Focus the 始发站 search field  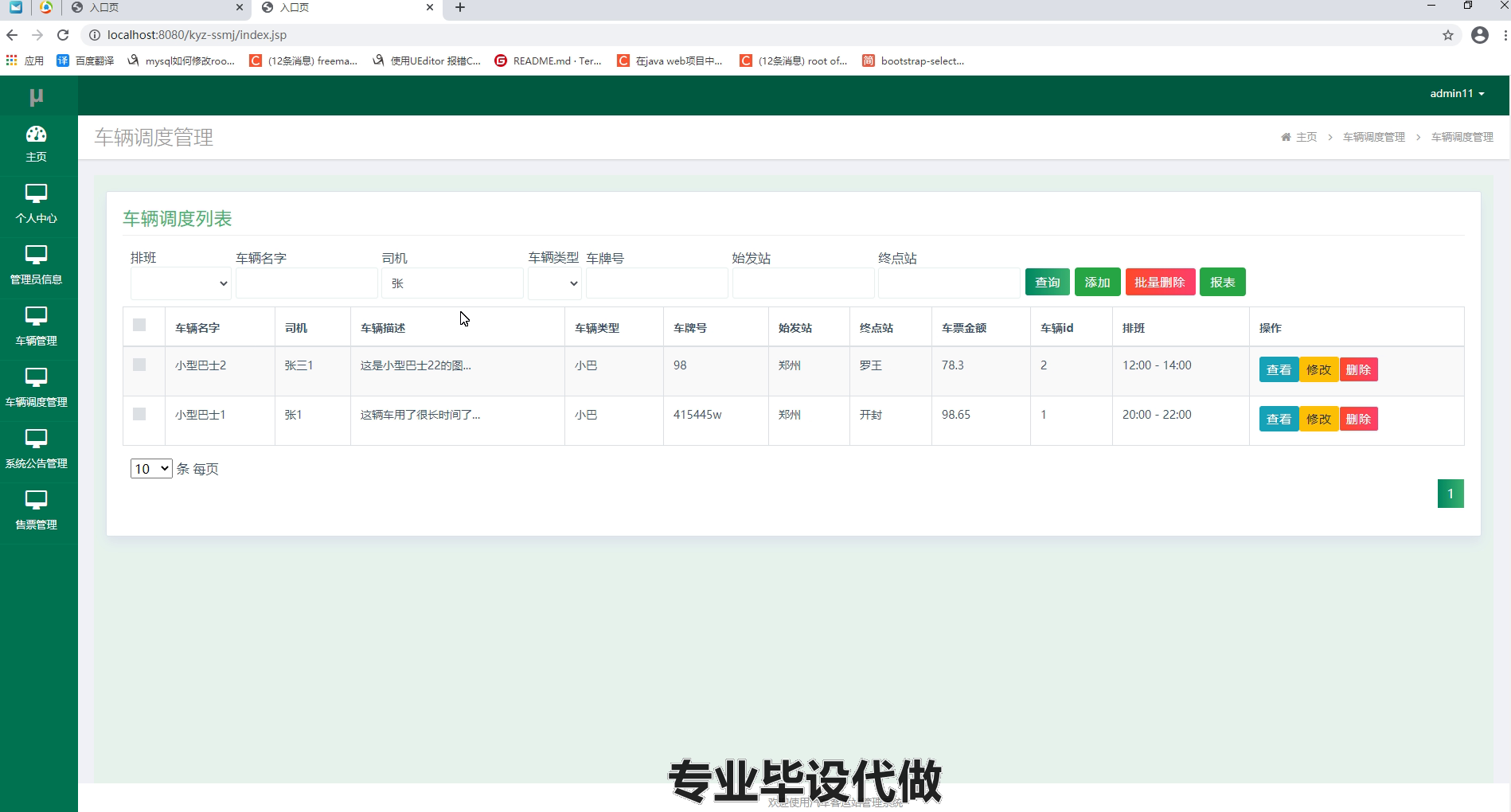[803, 283]
